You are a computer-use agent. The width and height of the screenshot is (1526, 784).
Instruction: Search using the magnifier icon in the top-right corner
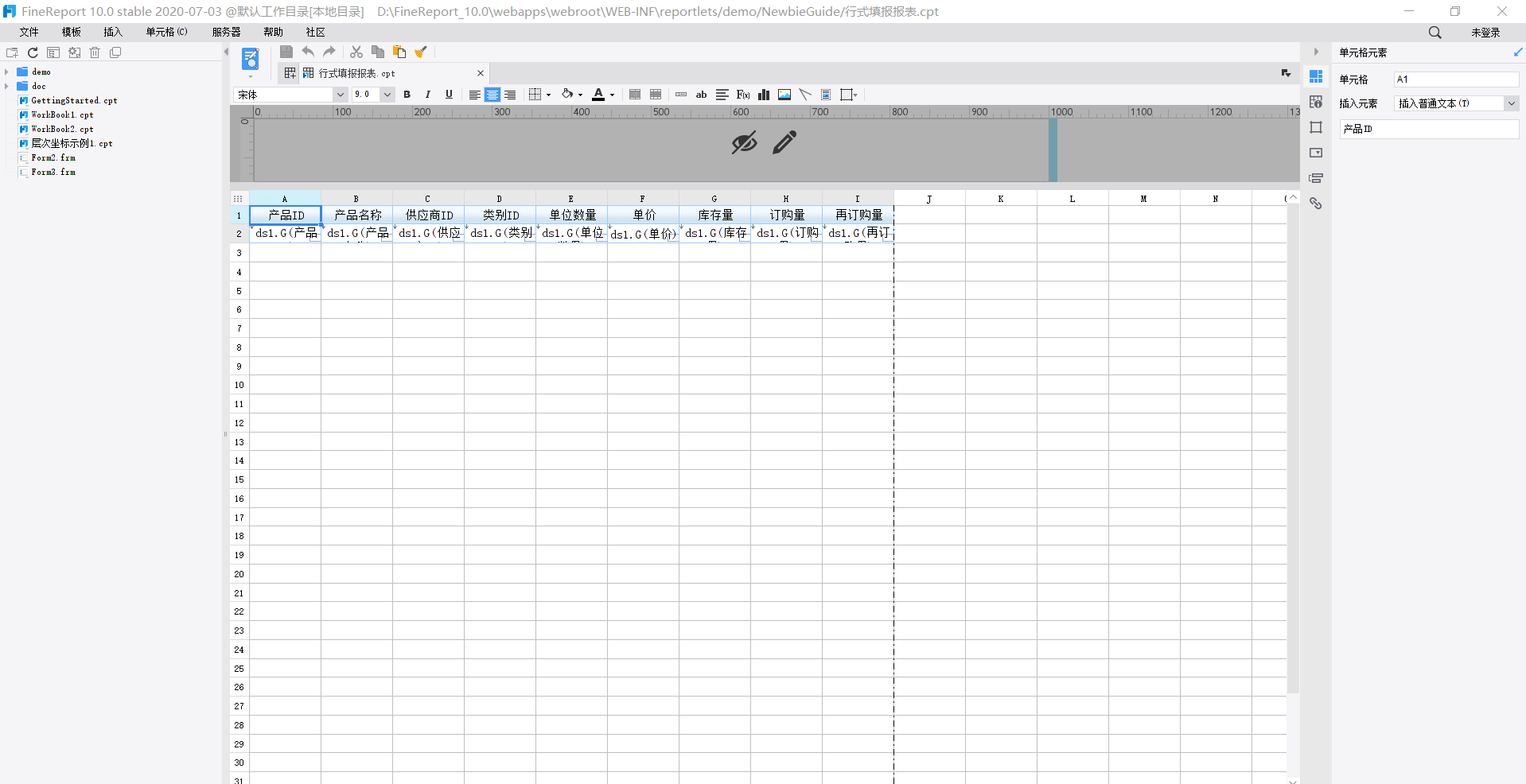[x=1435, y=33]
